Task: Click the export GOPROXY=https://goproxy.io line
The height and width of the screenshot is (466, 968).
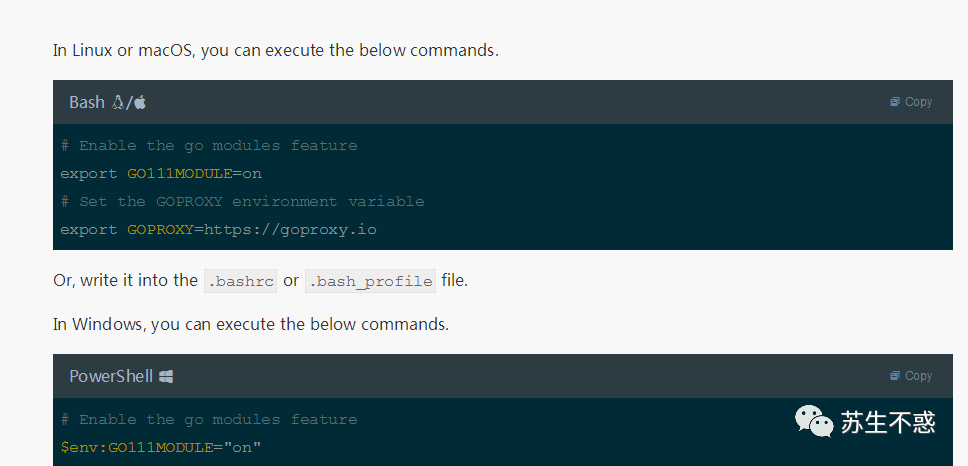Action: [x=218, y=229]
